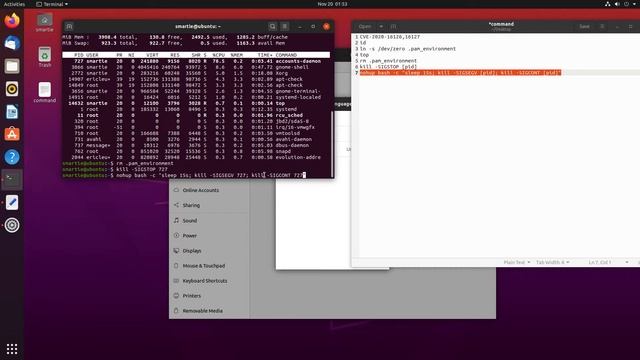The height and width of the screenshot is (360, 640).
Task: Click the Save button in gedit
Action: 584,27
